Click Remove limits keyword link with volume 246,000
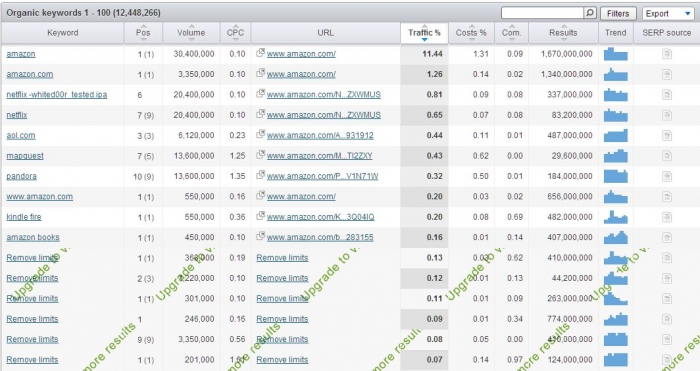The width and height of the screenshot is (700, 371). (32, 319)
